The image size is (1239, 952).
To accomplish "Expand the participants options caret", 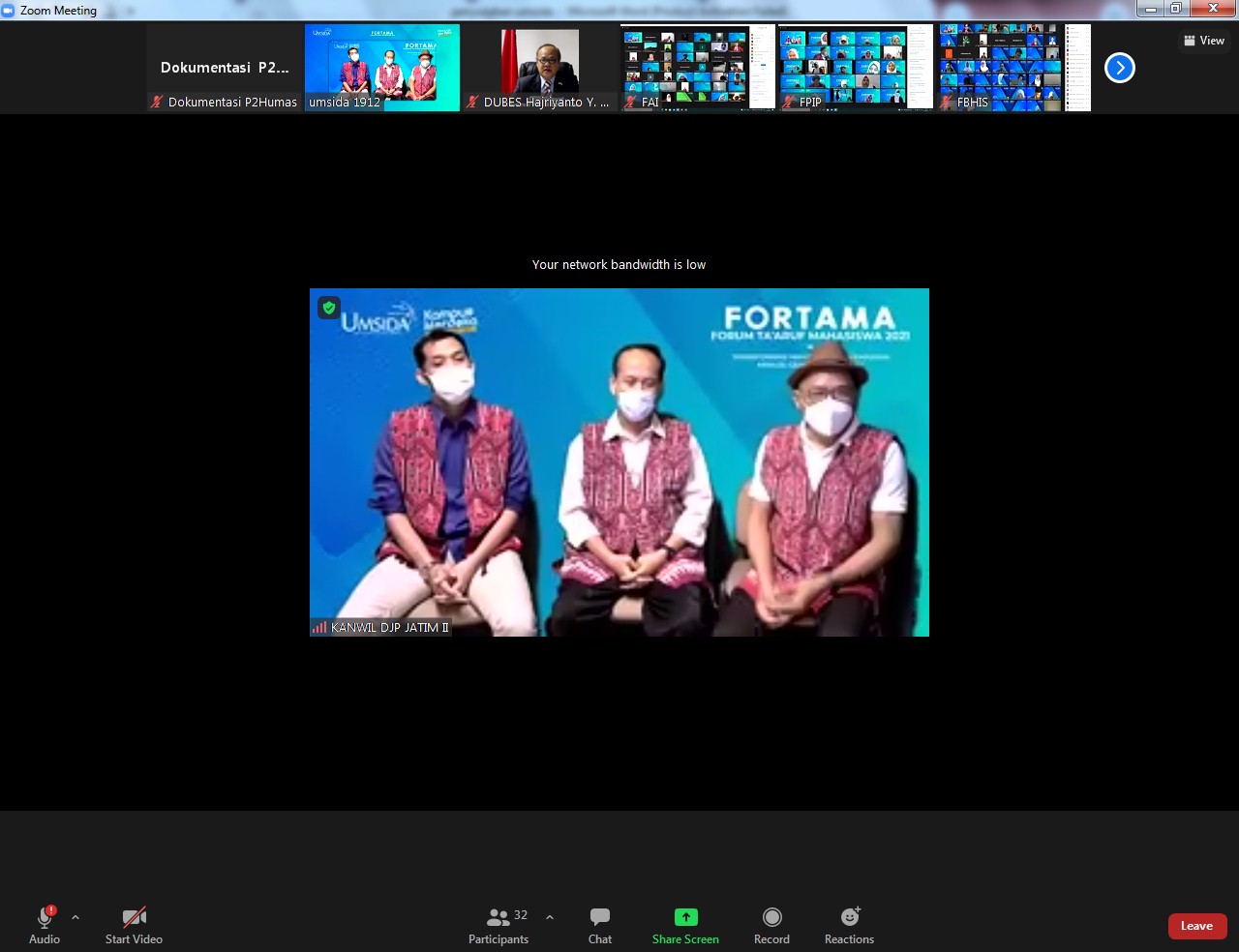I will pyautogui.click(x=550, y=917).
